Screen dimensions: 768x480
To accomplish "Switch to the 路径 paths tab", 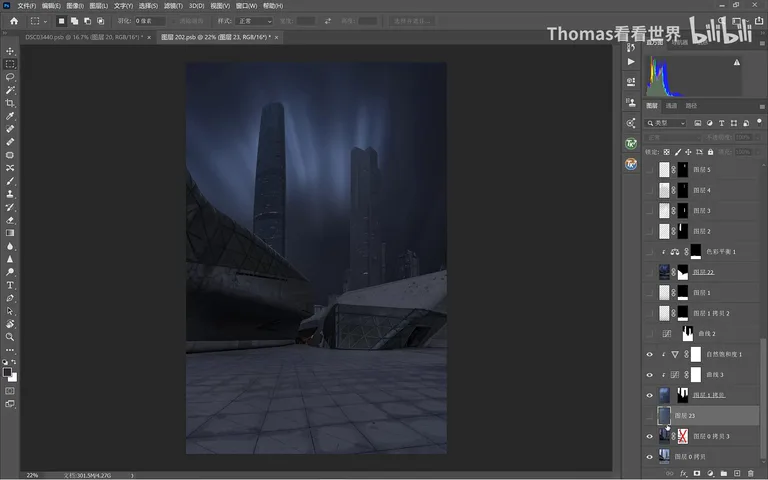I will click(691, 106).
